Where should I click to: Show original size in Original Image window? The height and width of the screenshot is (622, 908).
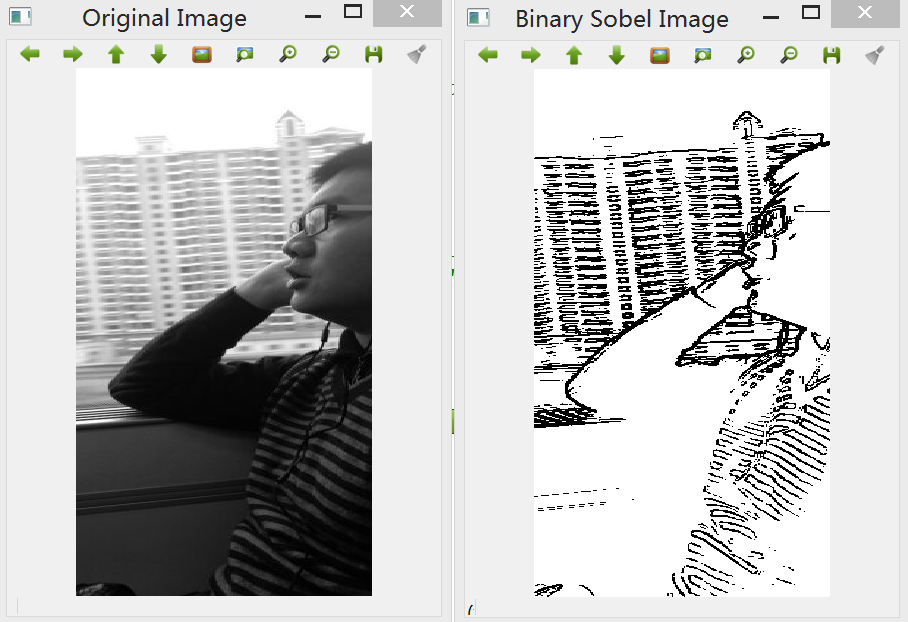pos(202,54)
